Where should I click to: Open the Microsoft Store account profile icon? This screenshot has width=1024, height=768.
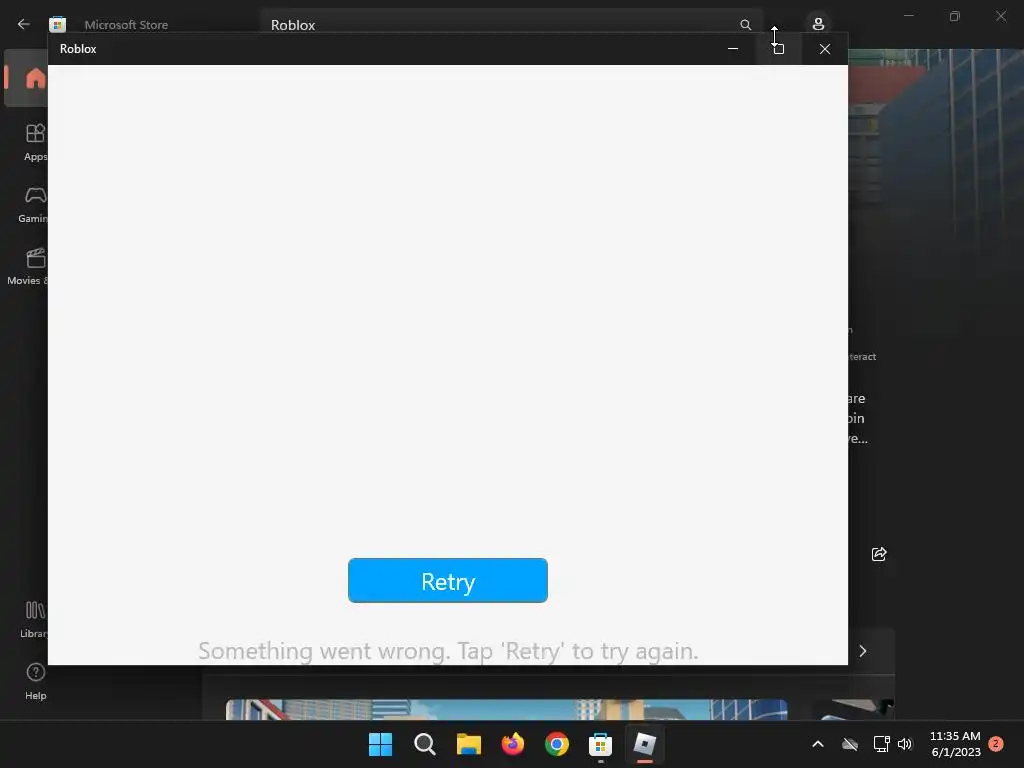[x=818, y=24]
